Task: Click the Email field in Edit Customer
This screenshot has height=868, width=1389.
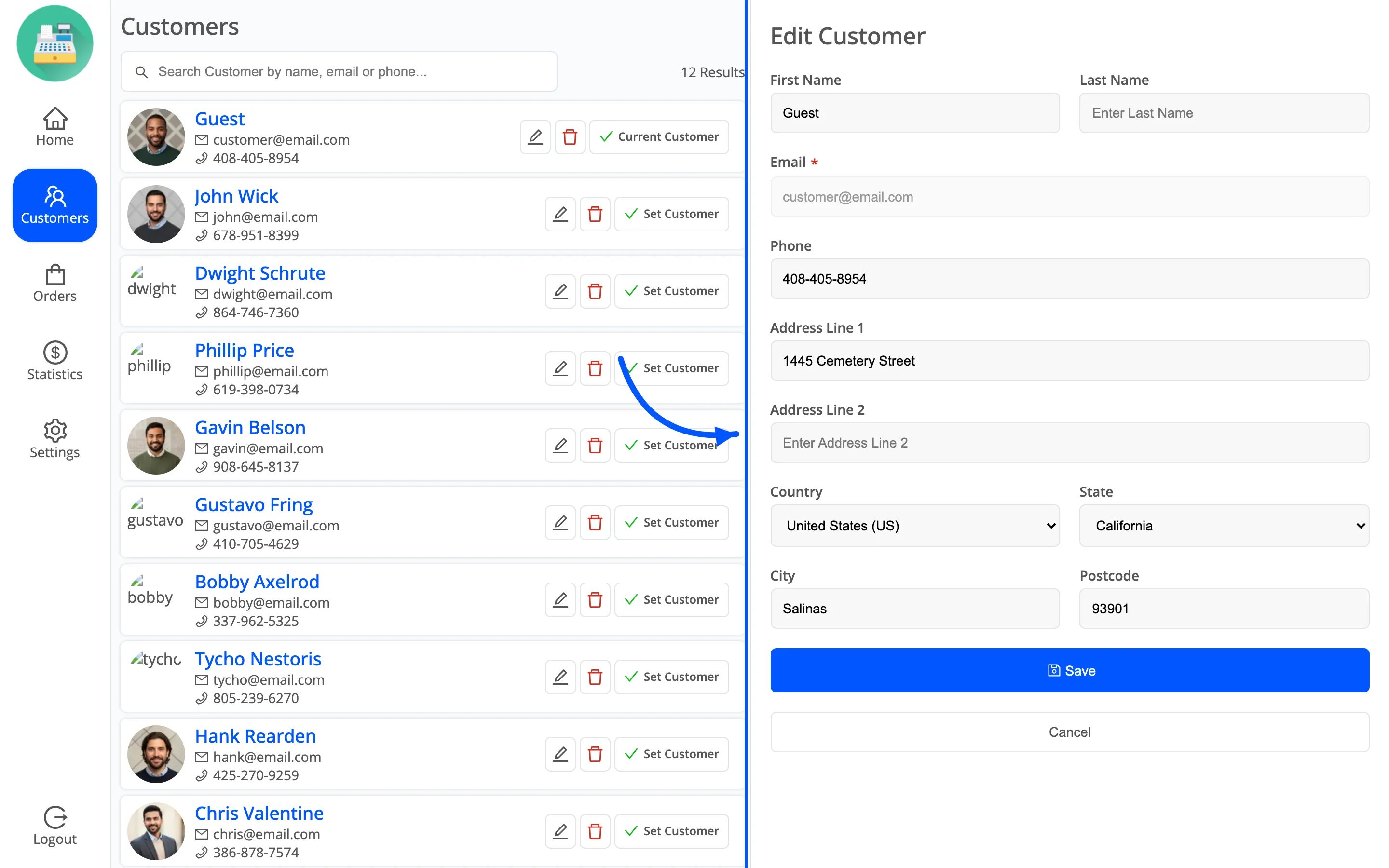Action: [x=1070, y=197]
